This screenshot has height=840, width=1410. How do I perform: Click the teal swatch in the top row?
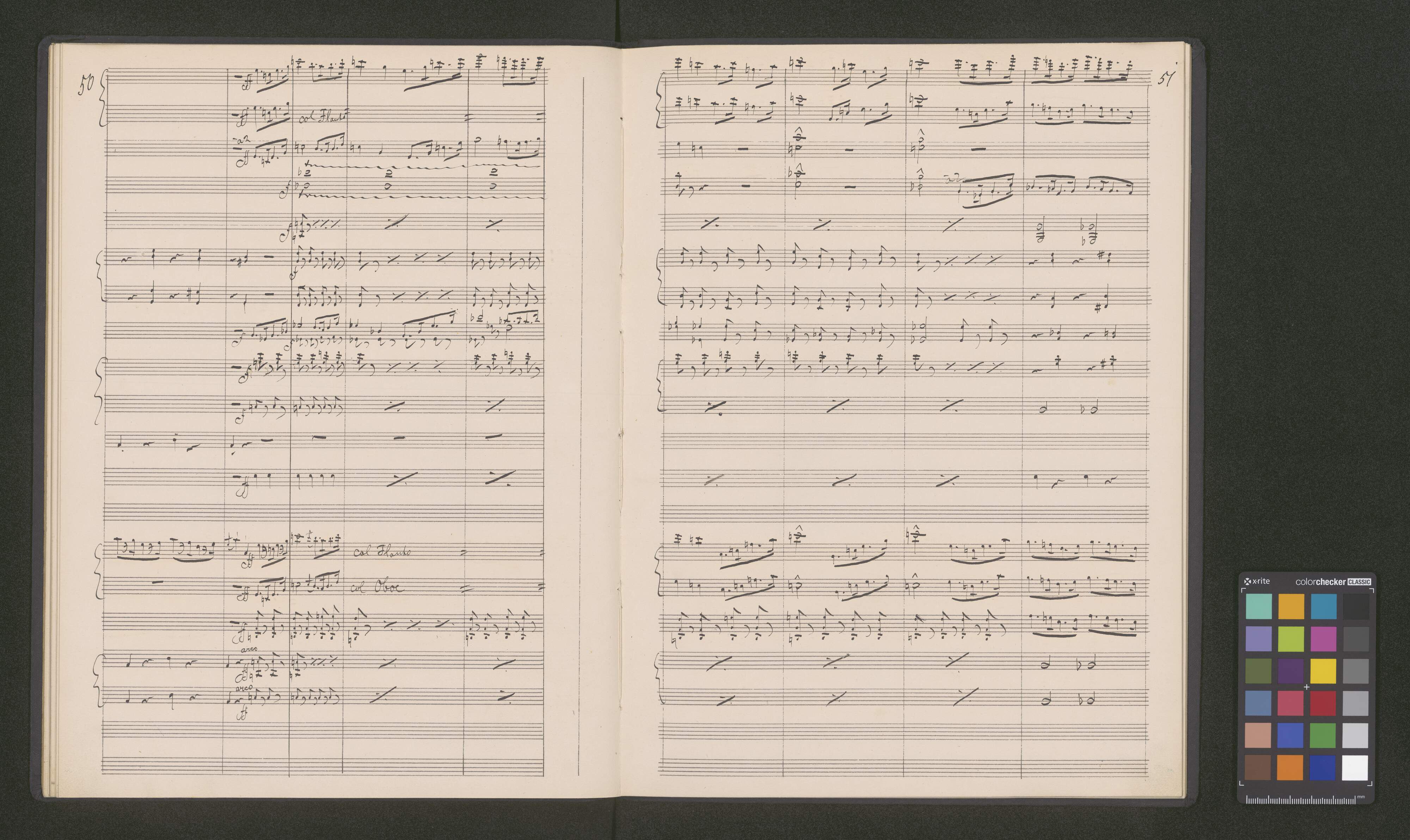(x=1258, y=606)
